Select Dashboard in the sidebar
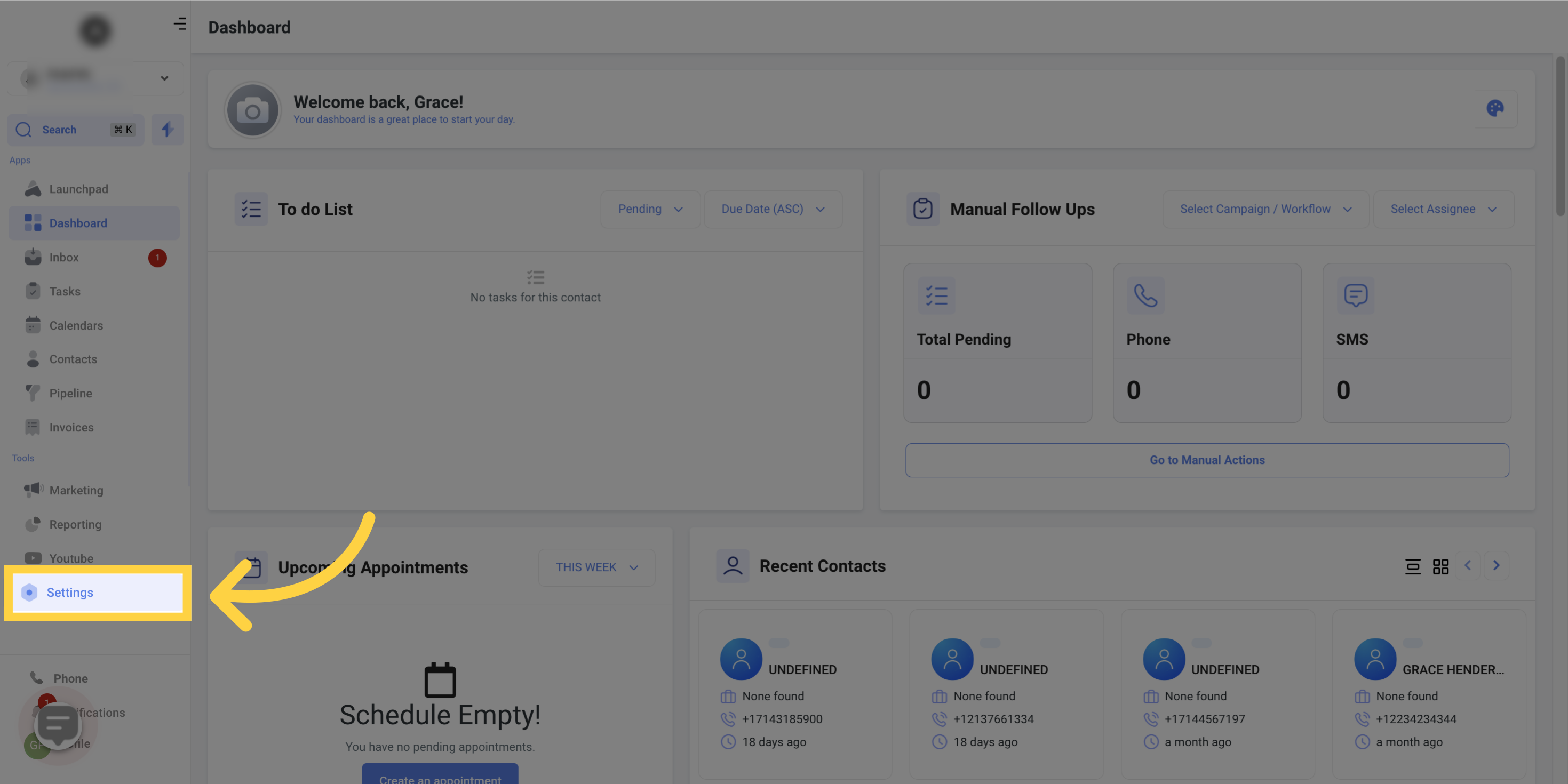The width and height of the screenshot is (1568, 784). [x=94, y=223]
